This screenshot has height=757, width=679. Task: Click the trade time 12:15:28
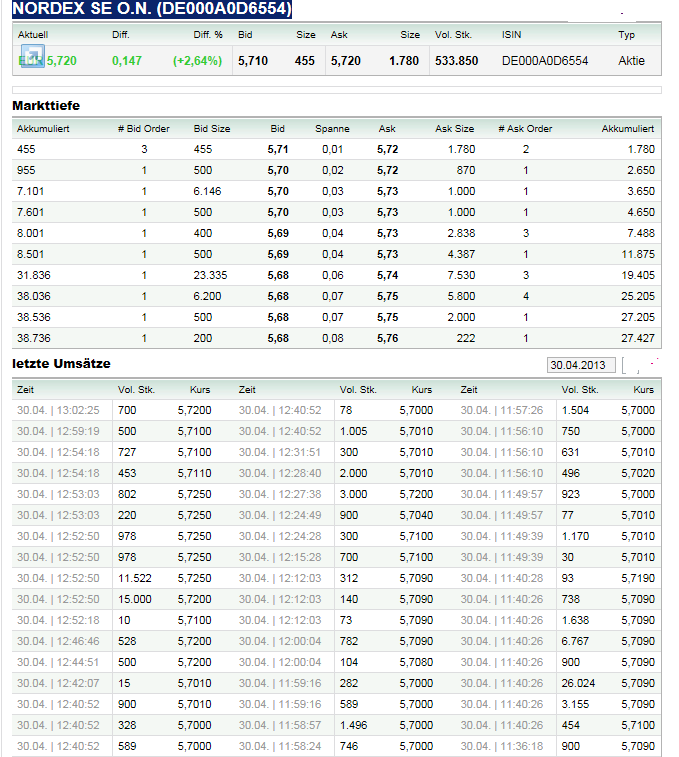click(x=299, y=558)
